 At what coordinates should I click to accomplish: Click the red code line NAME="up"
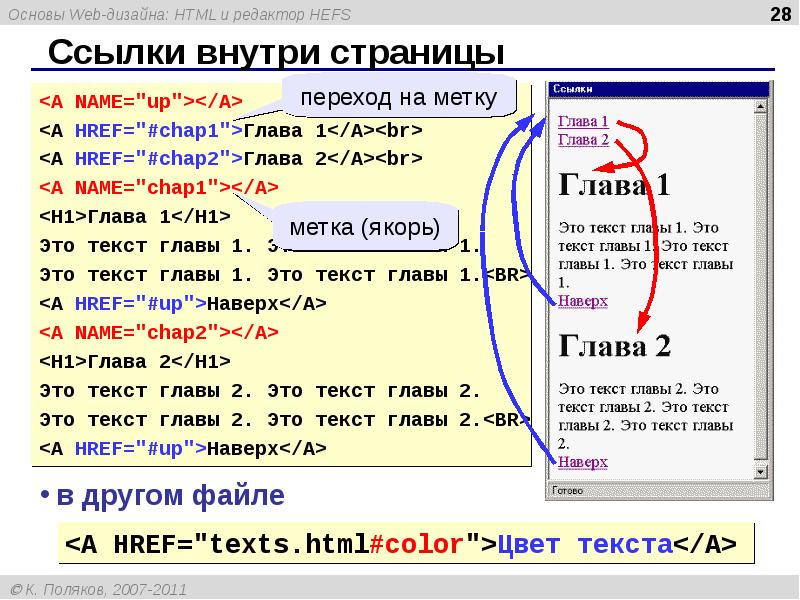(x=140, y=103)
